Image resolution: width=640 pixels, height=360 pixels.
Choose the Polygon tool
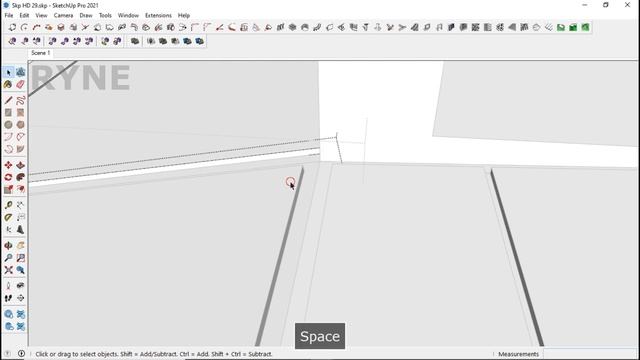click(x=20, y=125)
